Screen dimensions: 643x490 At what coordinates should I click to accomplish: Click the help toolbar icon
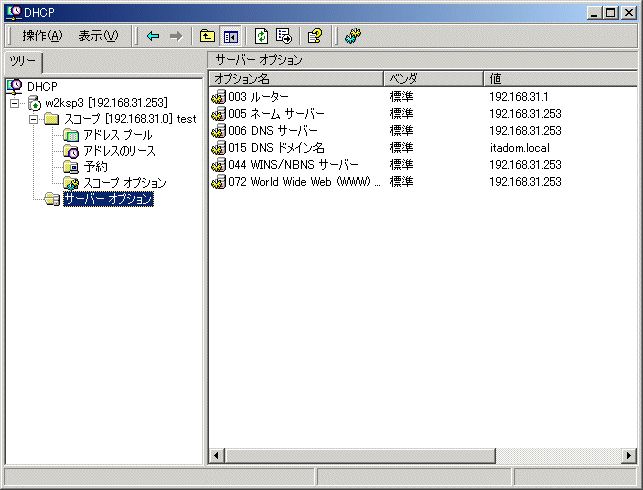(x=315, y=36)
